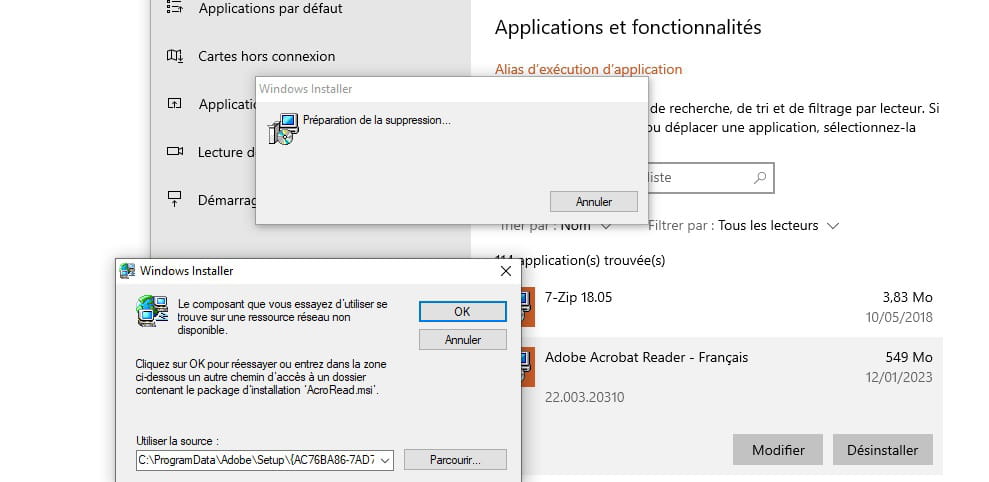
Task: Click the installer disc icon in the Préparation dialog
Action: tap(283, 129)
